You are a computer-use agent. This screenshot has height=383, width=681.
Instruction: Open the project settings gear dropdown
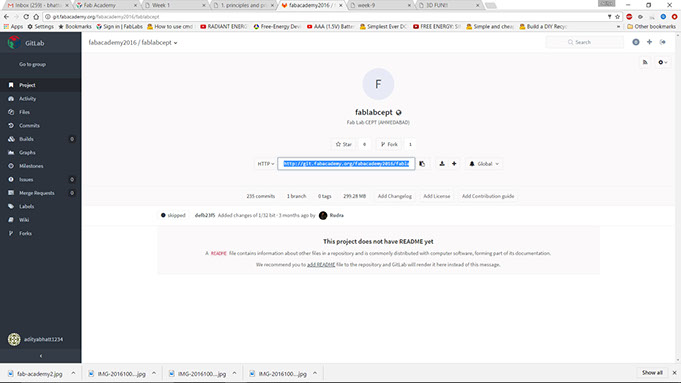[x=663, y=63]
